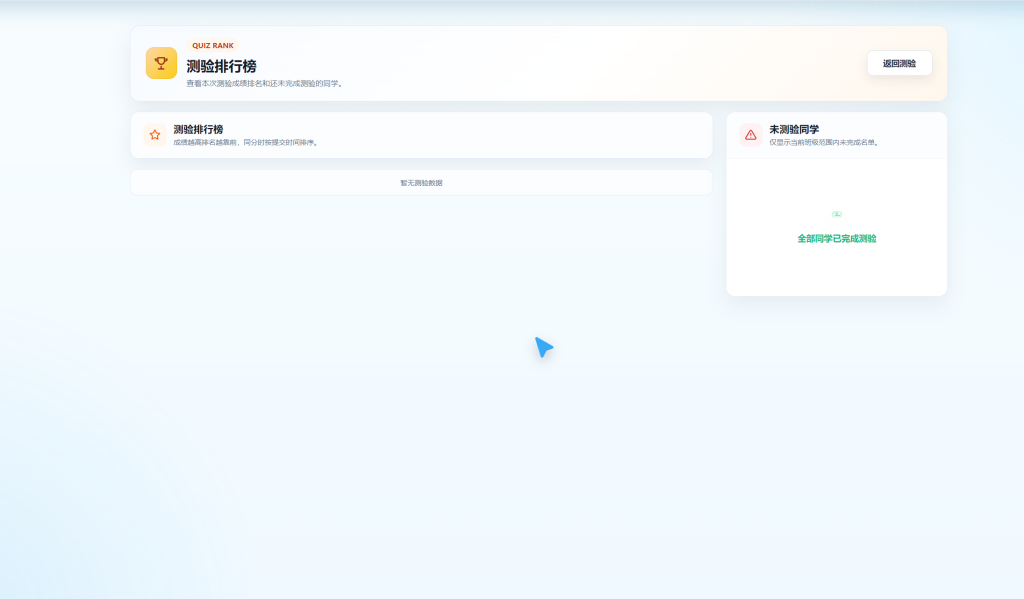Click the large 测验排行榜 page title
Screen dimensions: 1024x599
pyautogui.click(x=221, y=66)
